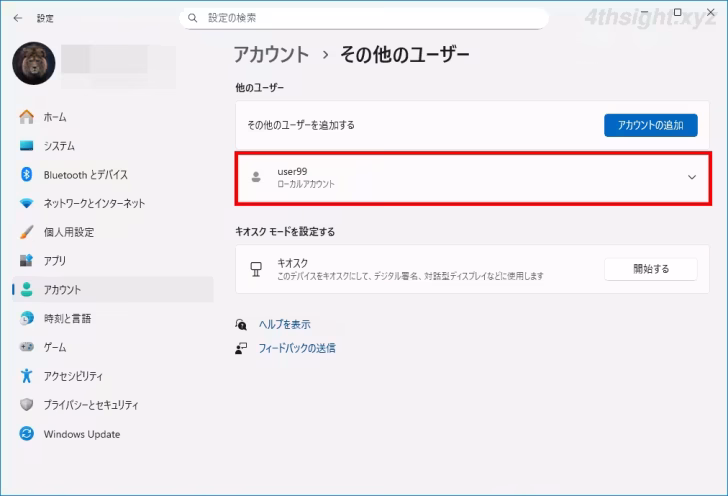Open ゲーム settings section
The image size is (728, 496).
pyautogui.click(x=55, y=348)
